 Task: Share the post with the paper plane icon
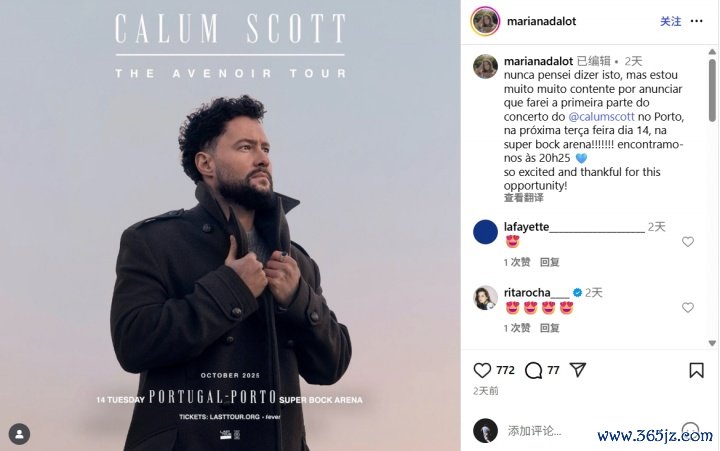click(x=578, y=370)
